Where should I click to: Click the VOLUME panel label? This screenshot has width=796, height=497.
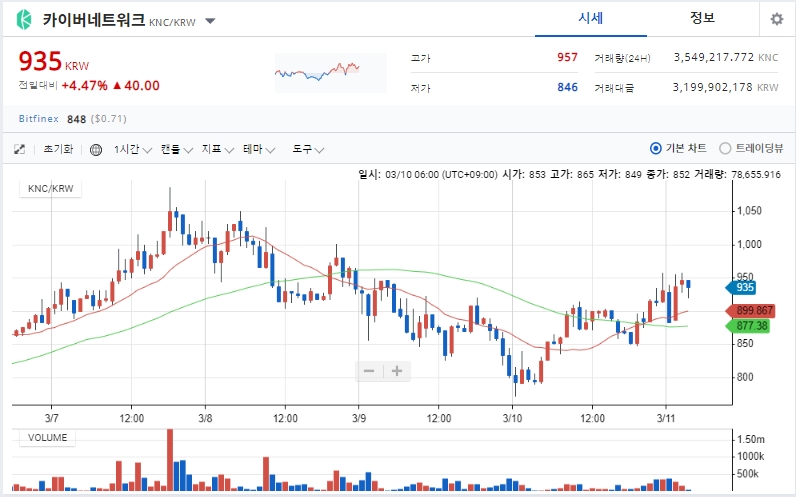click(47, 438)
